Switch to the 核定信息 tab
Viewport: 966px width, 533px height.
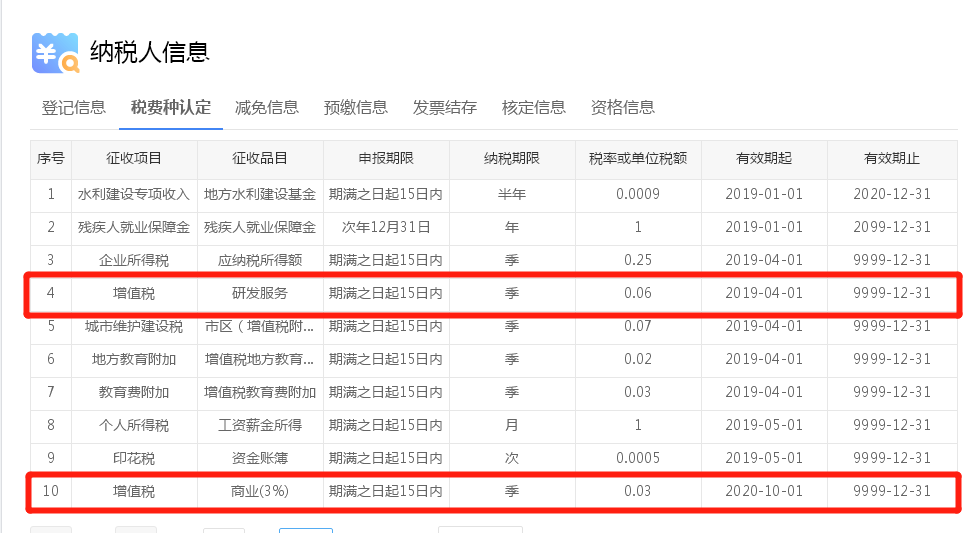coord(534,108)
